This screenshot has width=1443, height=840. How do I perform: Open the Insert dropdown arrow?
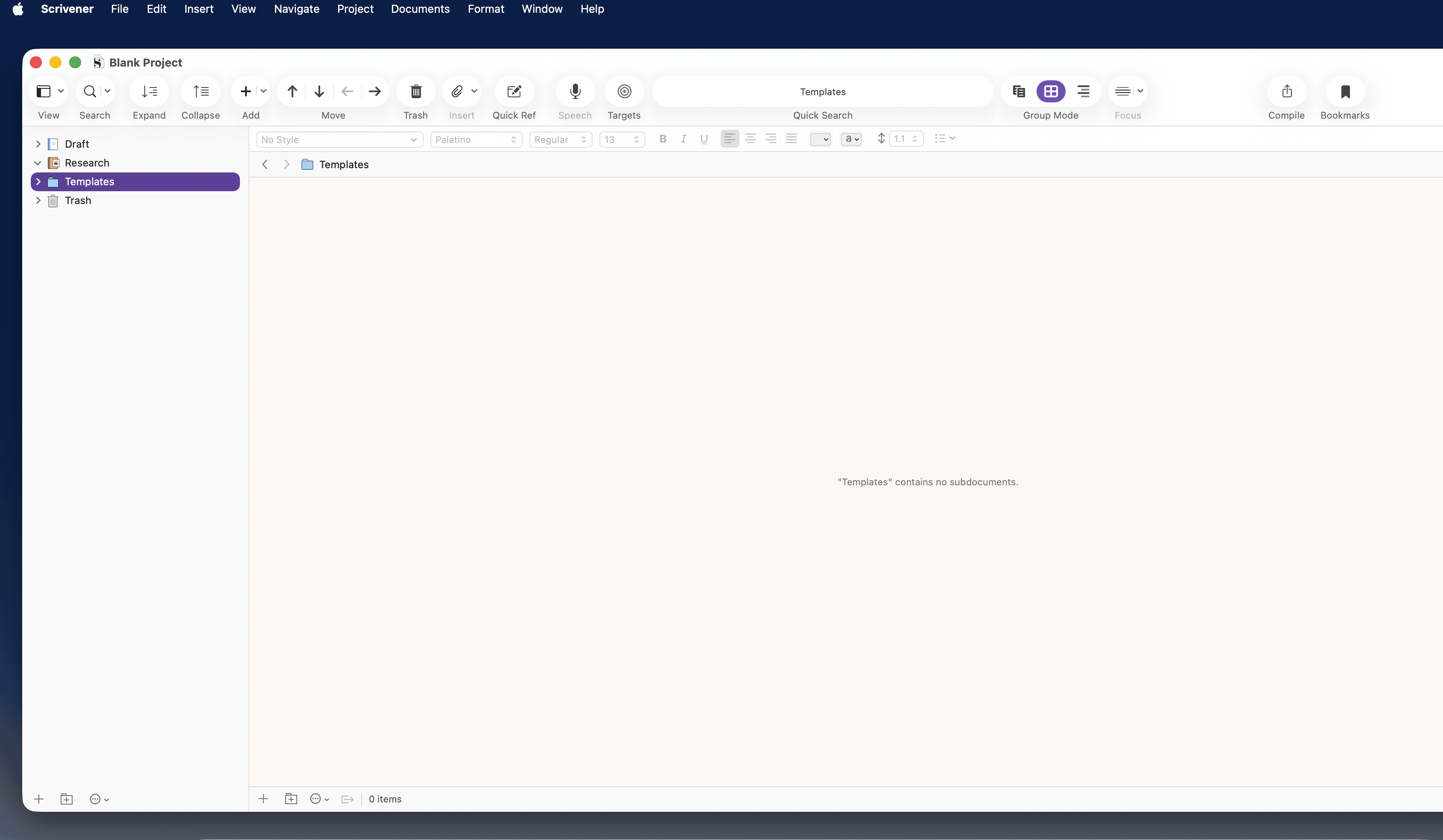[x=474, y=91]
